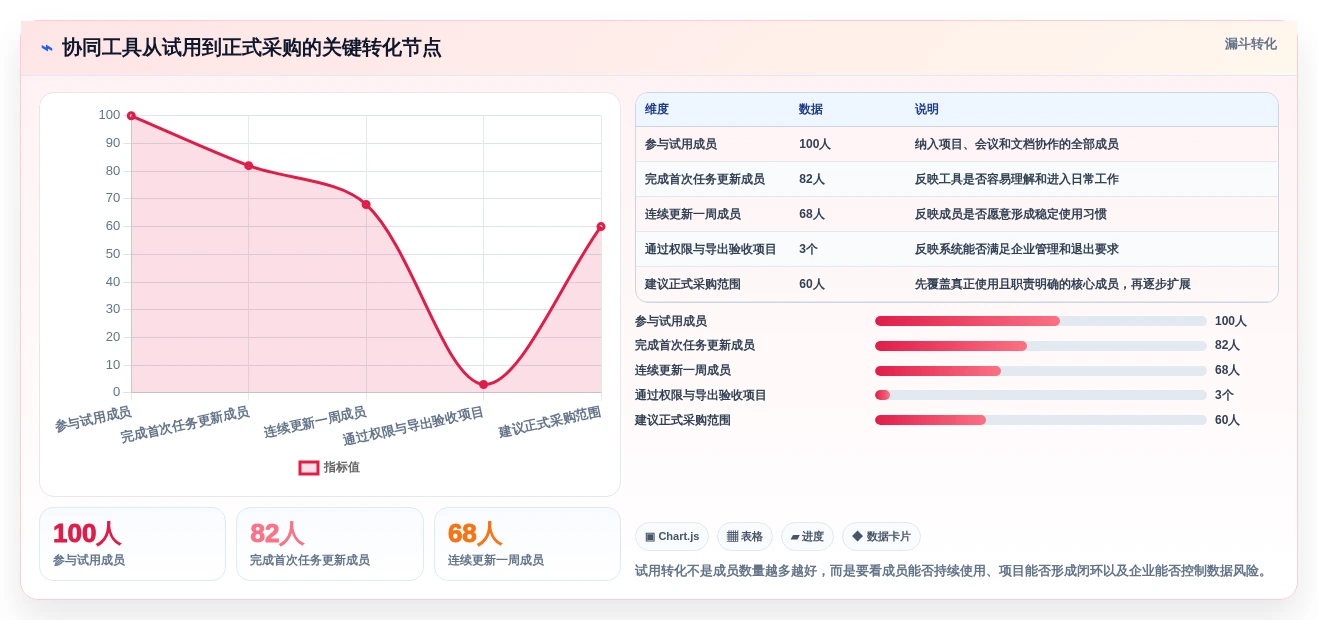Click the footer note starting 试用转化不是
Screen dimensions: 1318x620
point(953,571)
